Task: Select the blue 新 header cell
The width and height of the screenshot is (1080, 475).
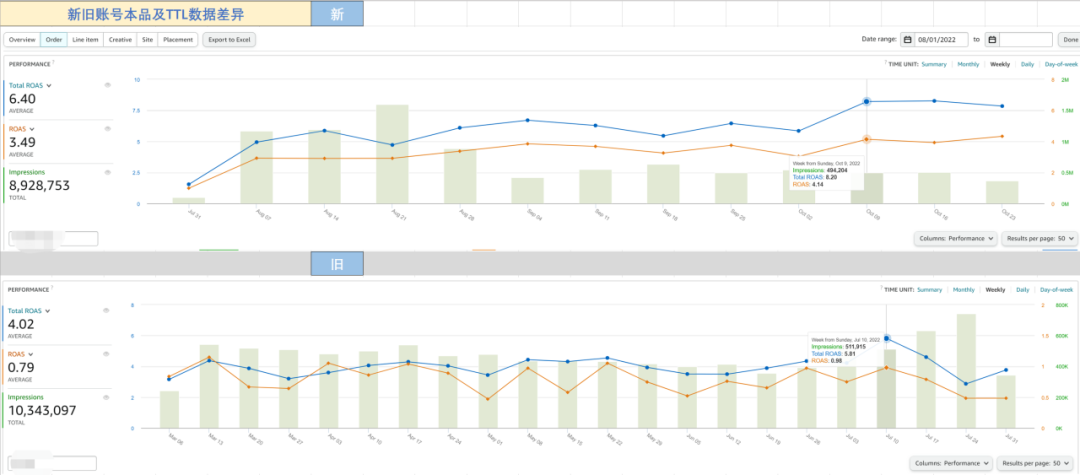Action: 337,14
